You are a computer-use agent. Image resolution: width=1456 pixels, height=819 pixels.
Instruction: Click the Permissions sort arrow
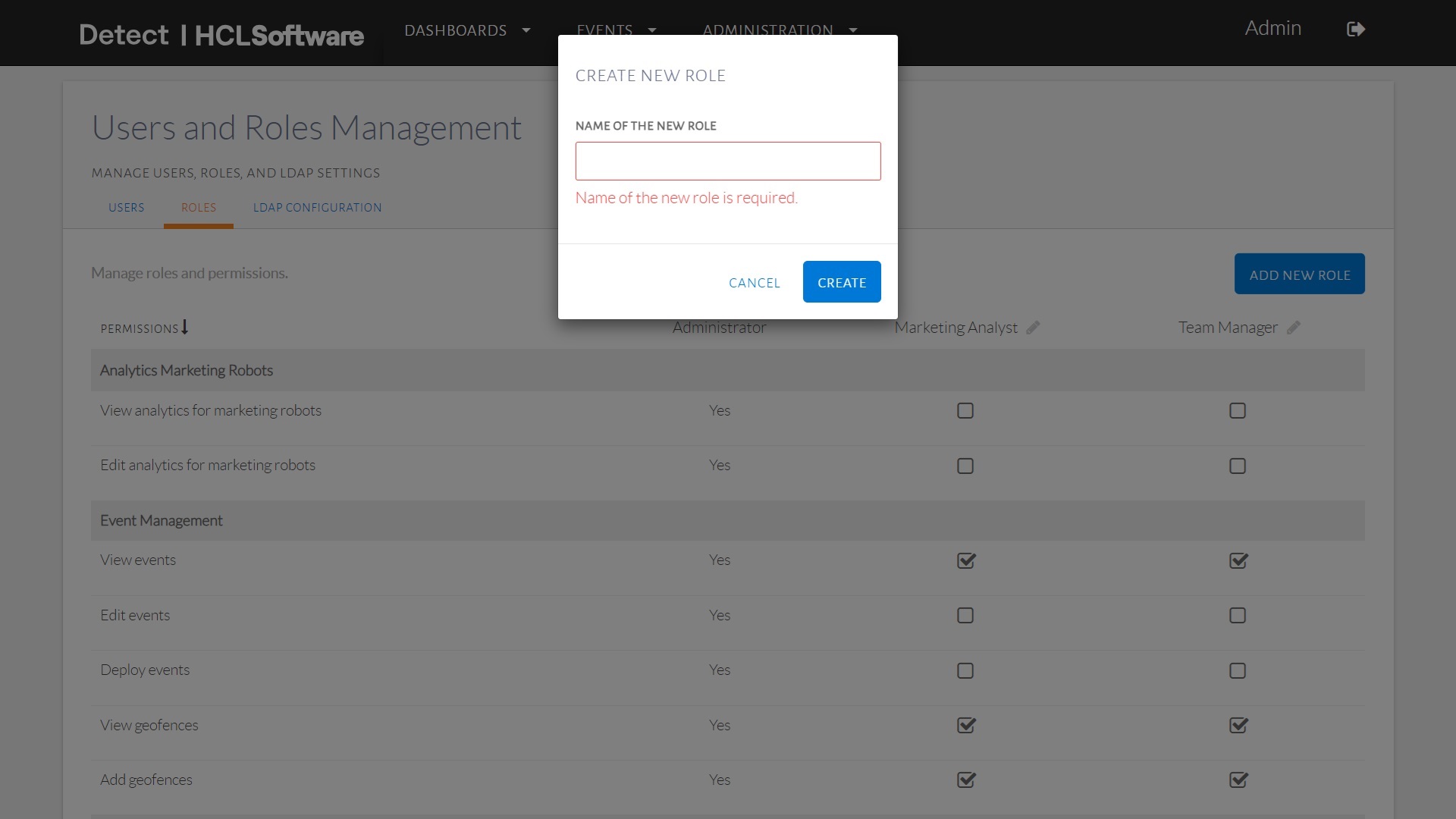click(x=184, y=328)
